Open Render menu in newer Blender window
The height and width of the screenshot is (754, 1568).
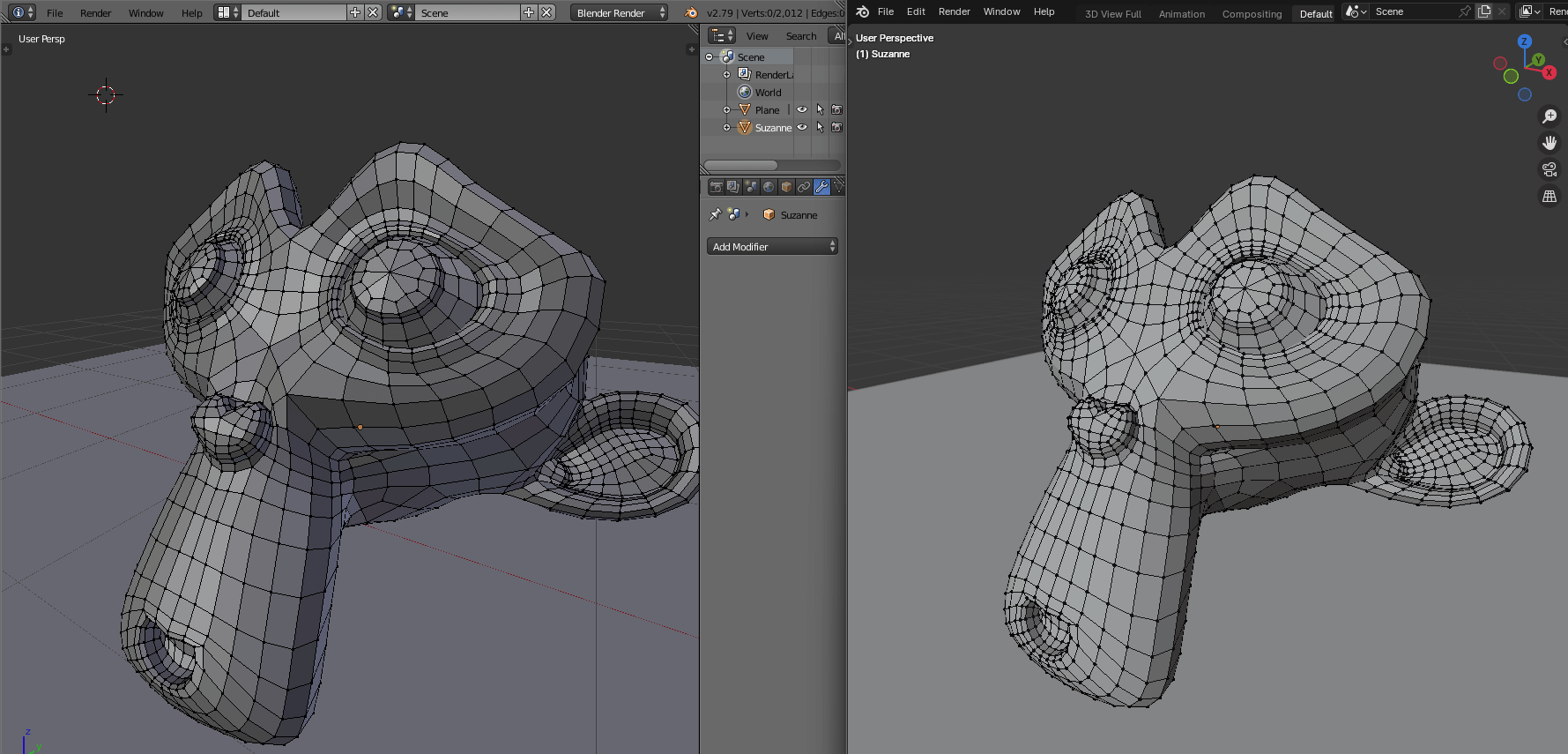(954, 11)
